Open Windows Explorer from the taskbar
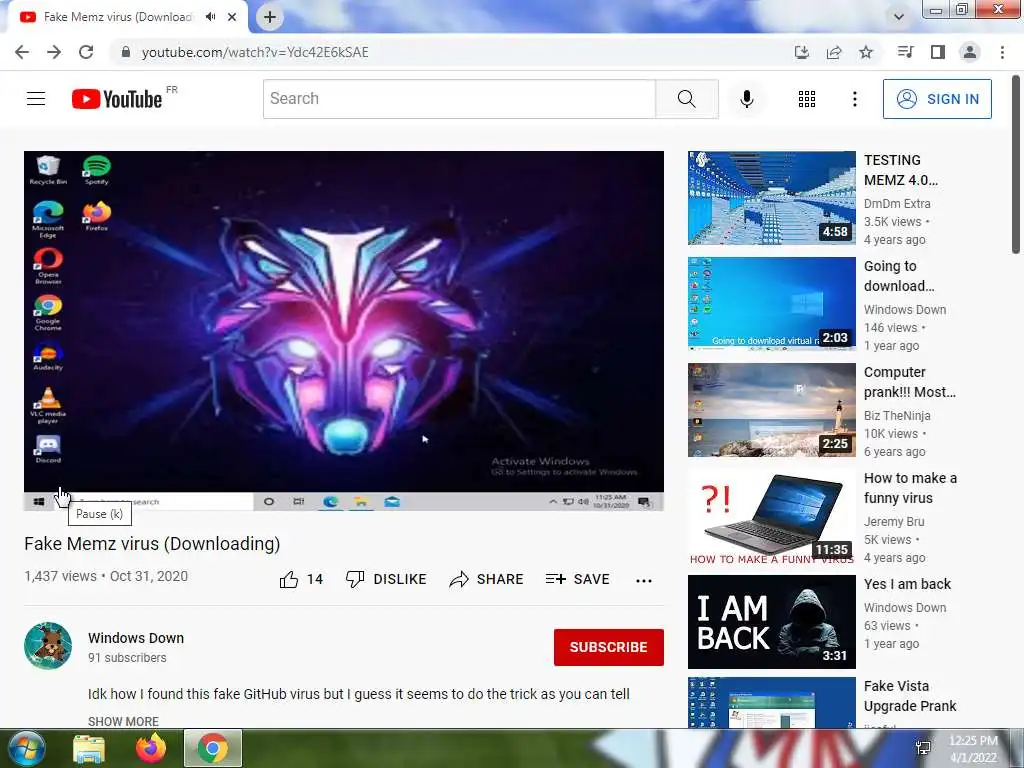The image size is (1024, 768). (x=89, y=748)
